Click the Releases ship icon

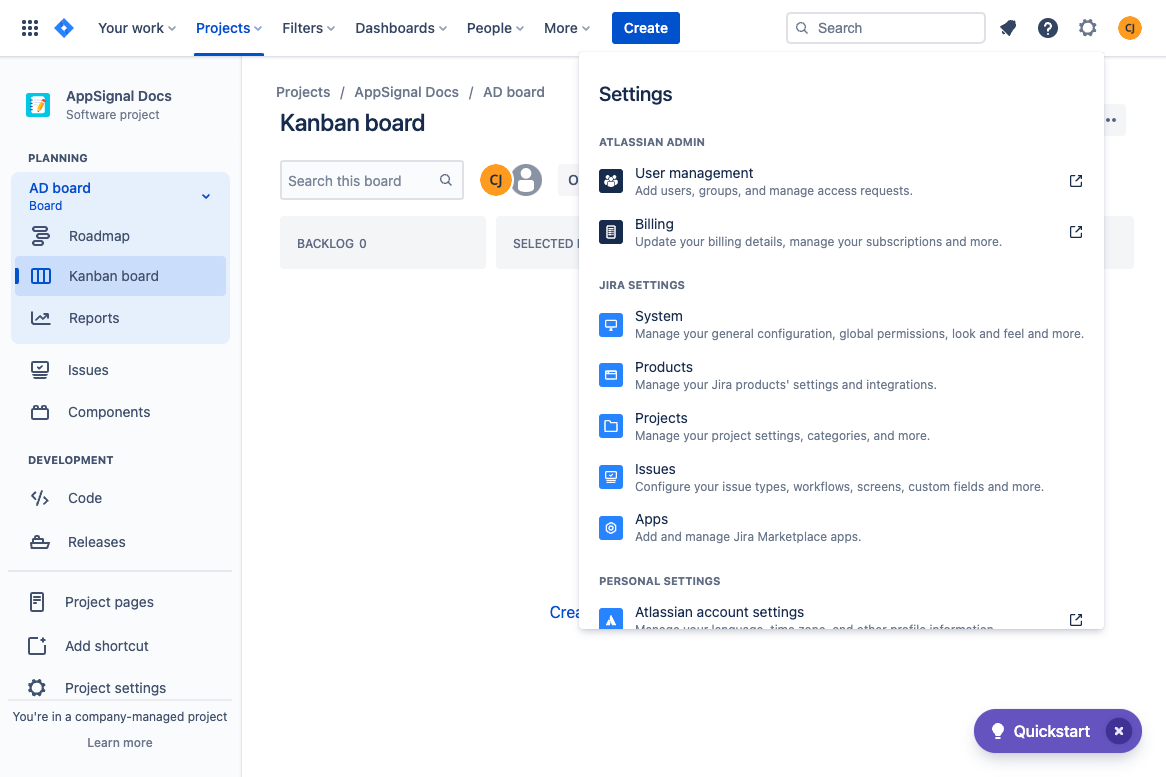point(40,542)
